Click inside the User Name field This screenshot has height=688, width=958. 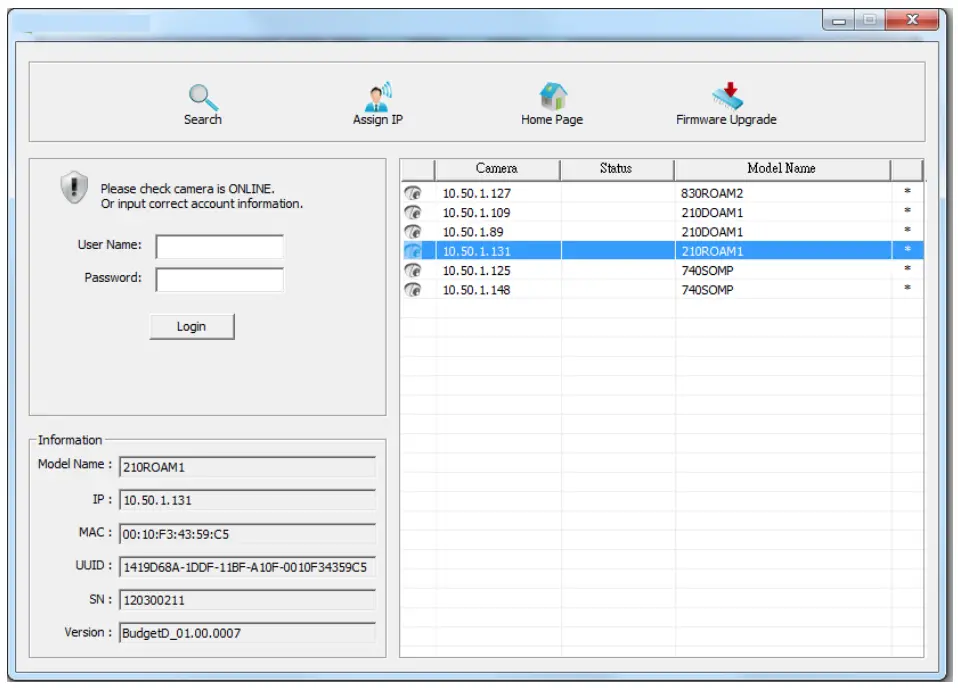tap(218, 246)
